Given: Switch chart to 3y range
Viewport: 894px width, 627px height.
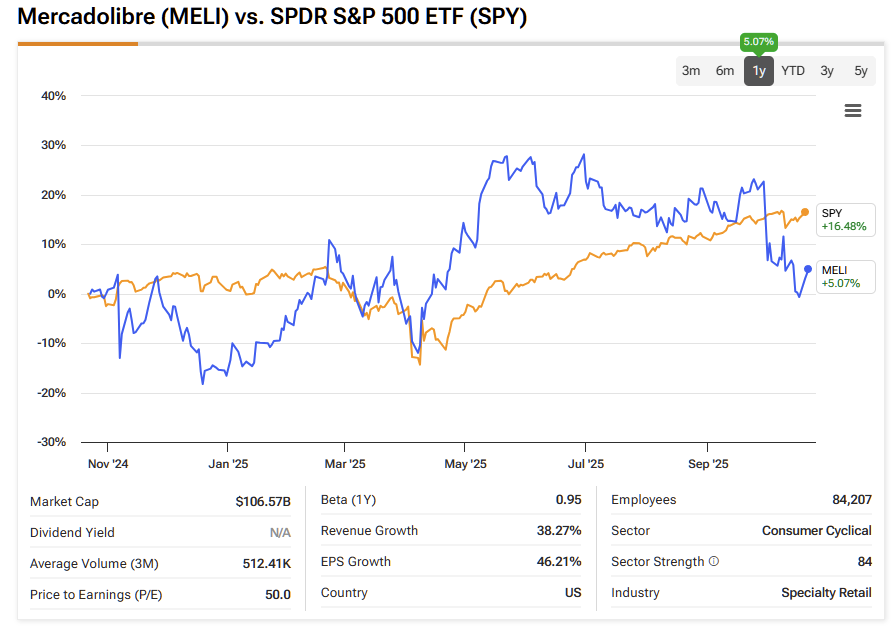Looking at the screenshot, I should pos(827,71).
